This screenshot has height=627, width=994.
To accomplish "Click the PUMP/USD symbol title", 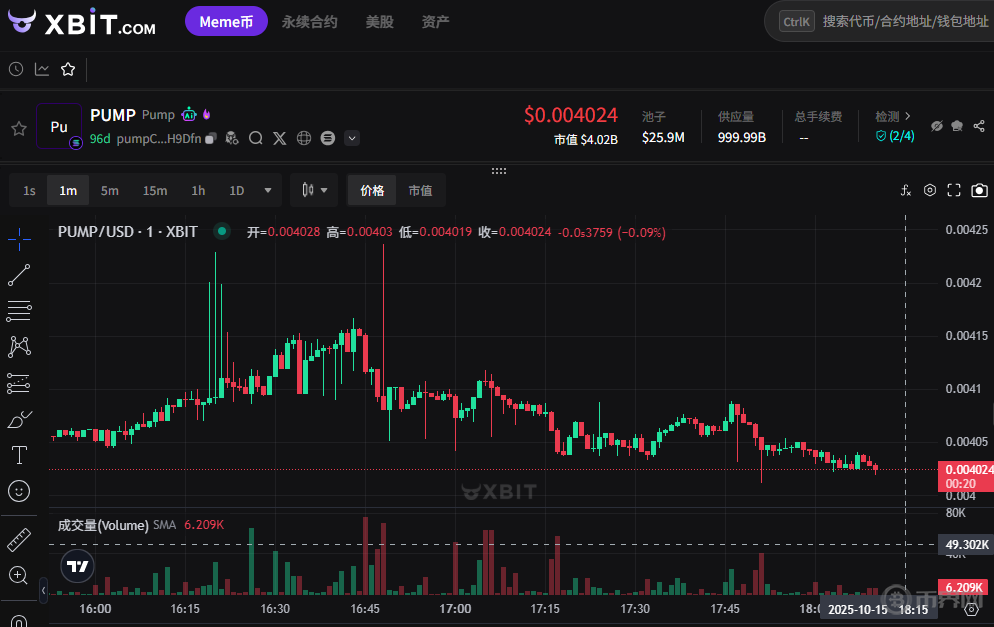I will coord(127,231).
